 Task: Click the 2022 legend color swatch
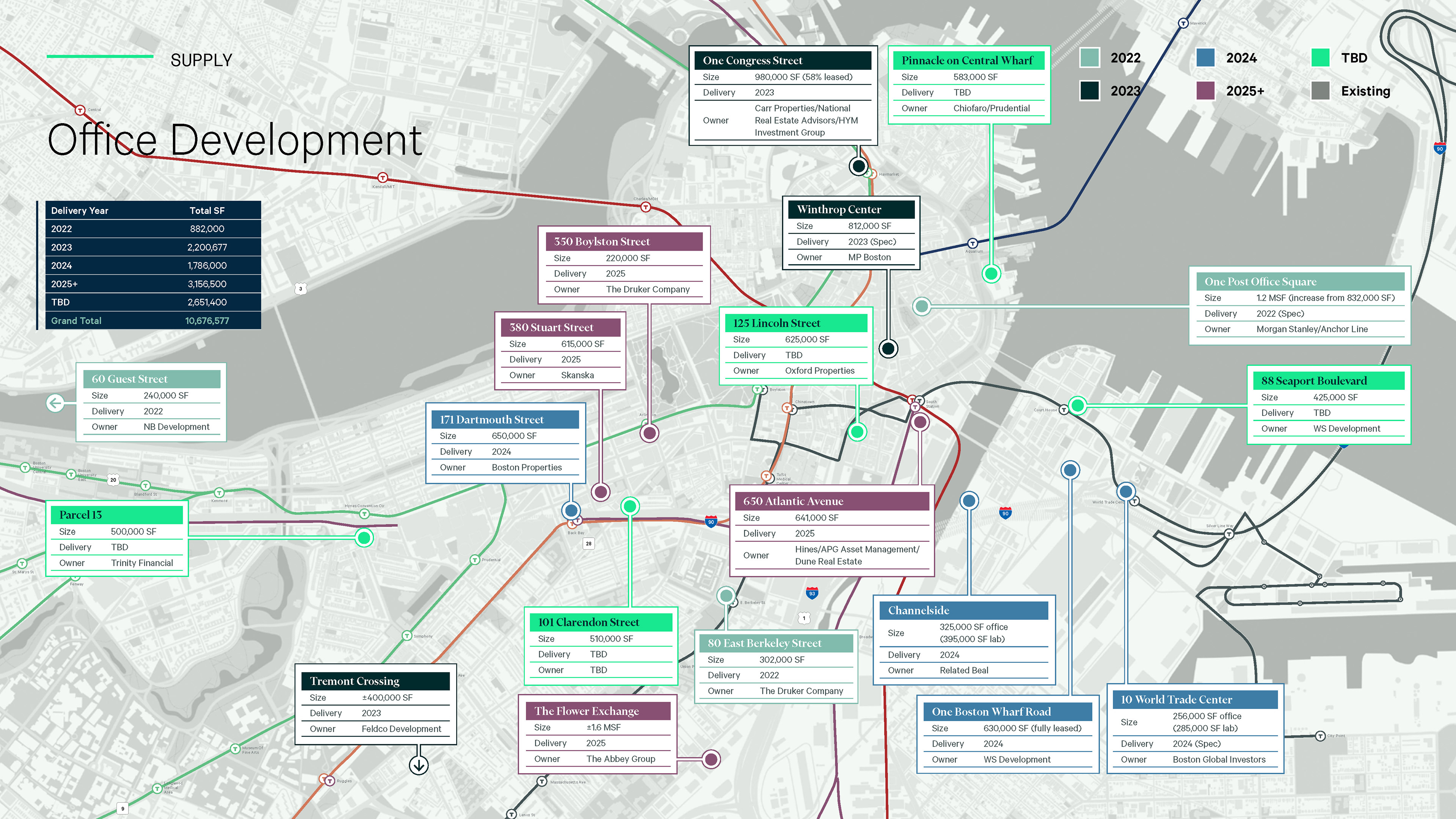(1090, 58)
